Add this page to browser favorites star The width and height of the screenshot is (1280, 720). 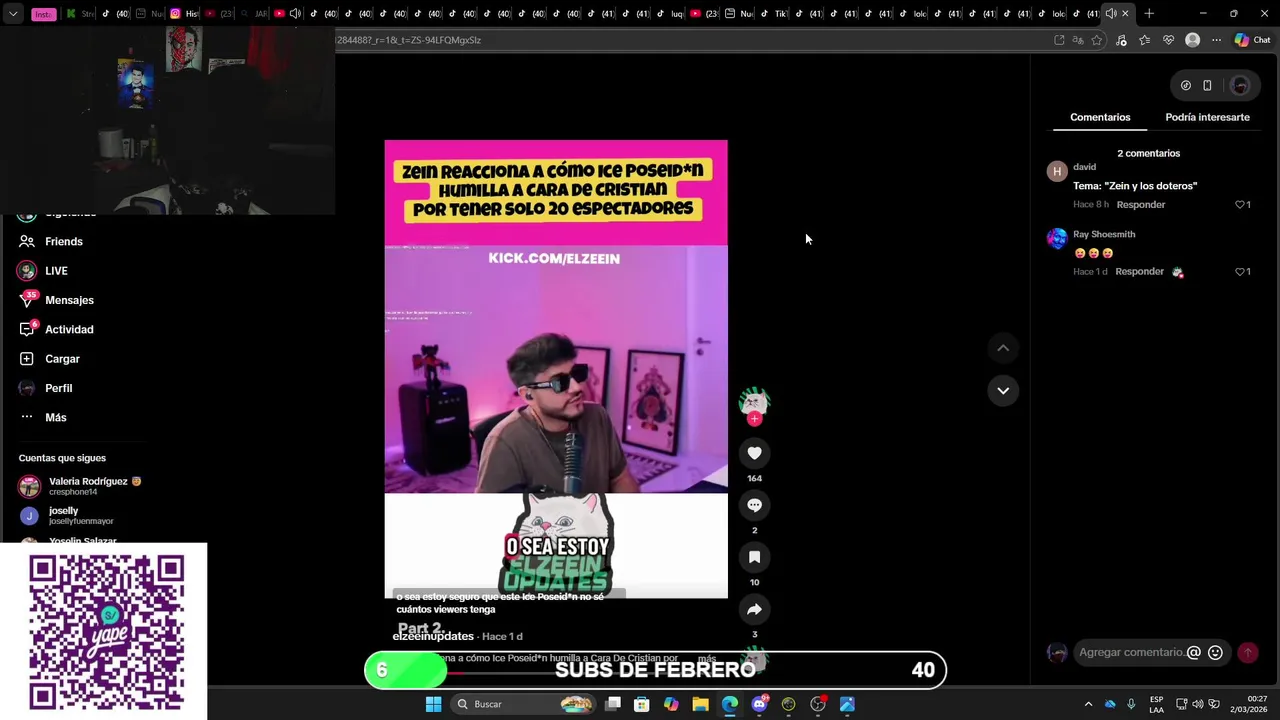[x=1097, y=40]
